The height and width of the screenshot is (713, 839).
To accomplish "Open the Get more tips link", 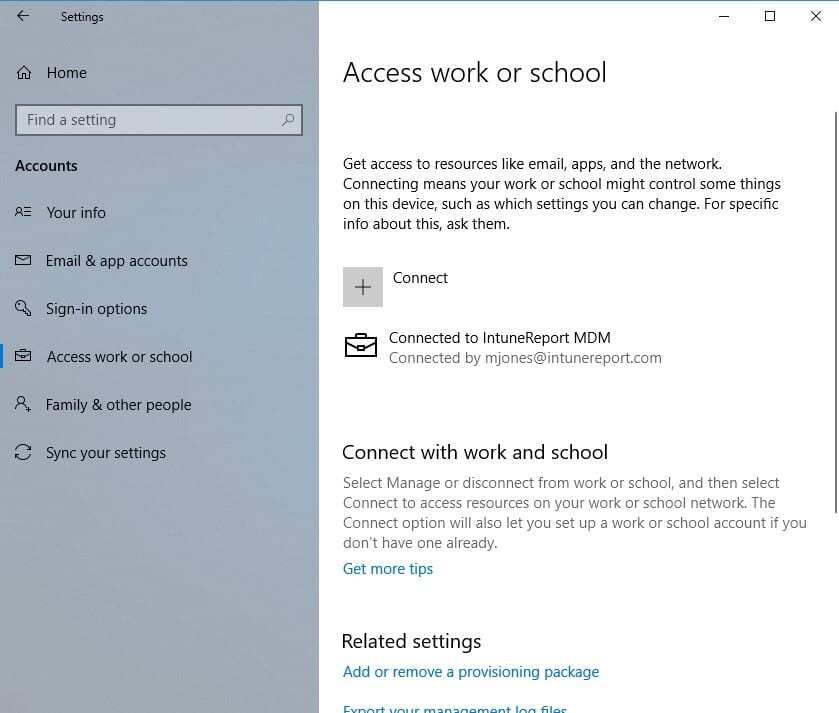I will coord(387,568).
